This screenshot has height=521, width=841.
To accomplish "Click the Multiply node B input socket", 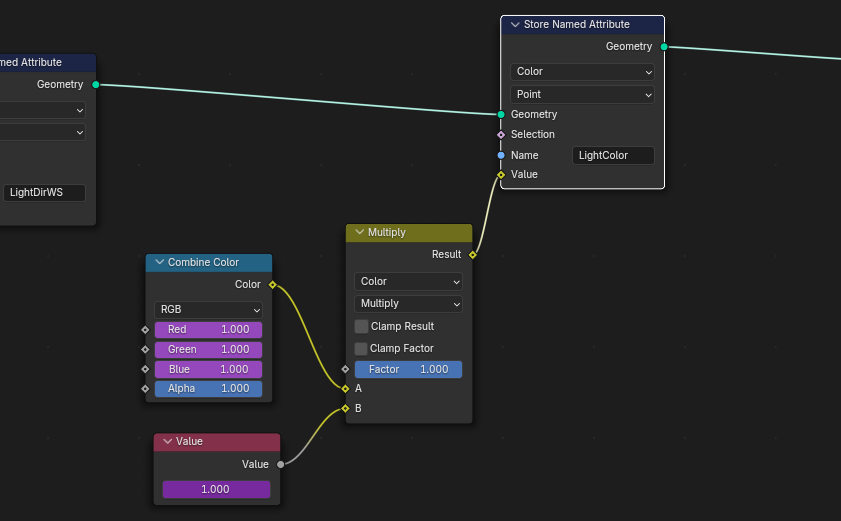I will coord(345,408).
